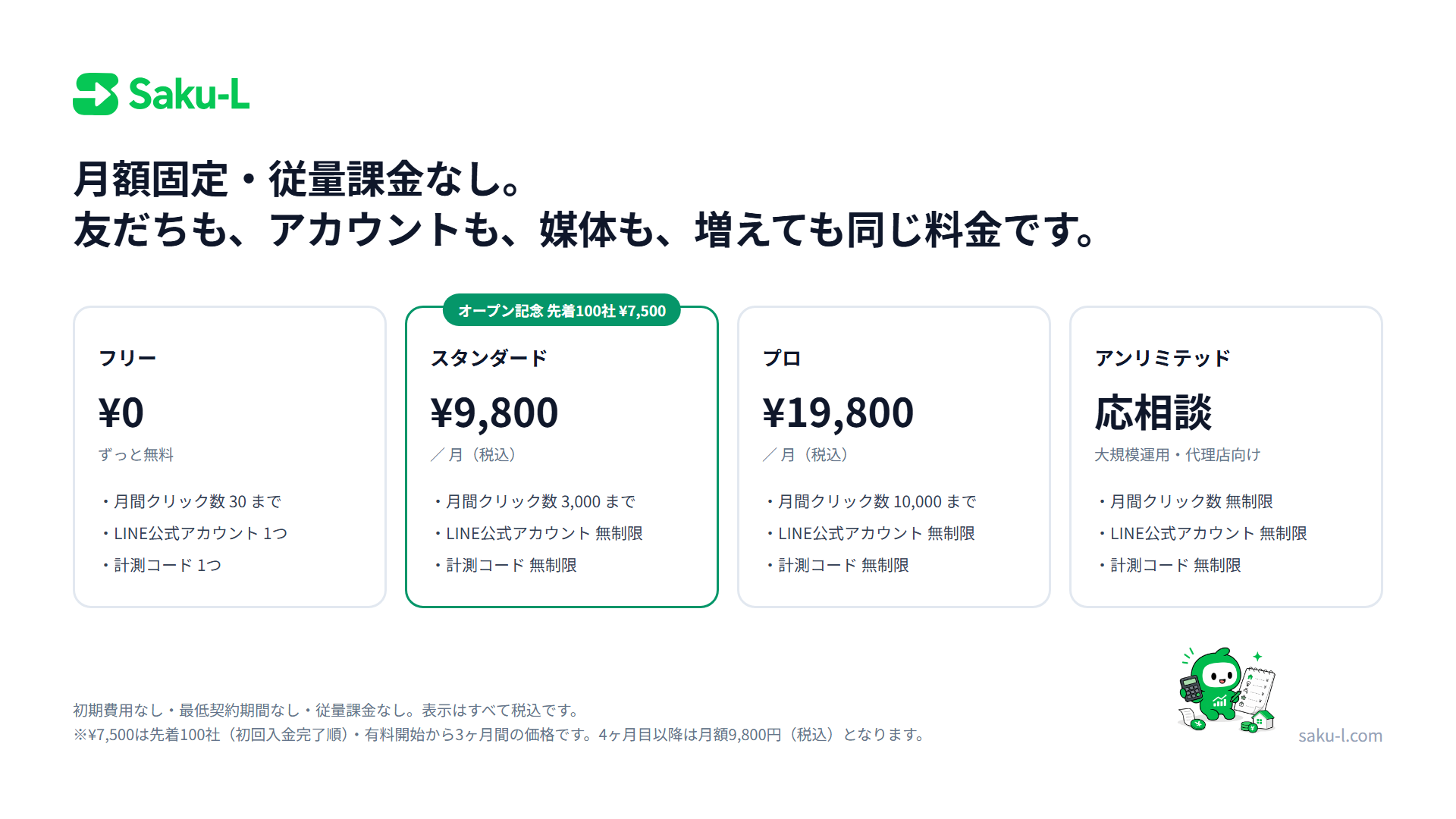
Task: Click the ¥19,800 price in the Pro card
Action: (838, 413)
